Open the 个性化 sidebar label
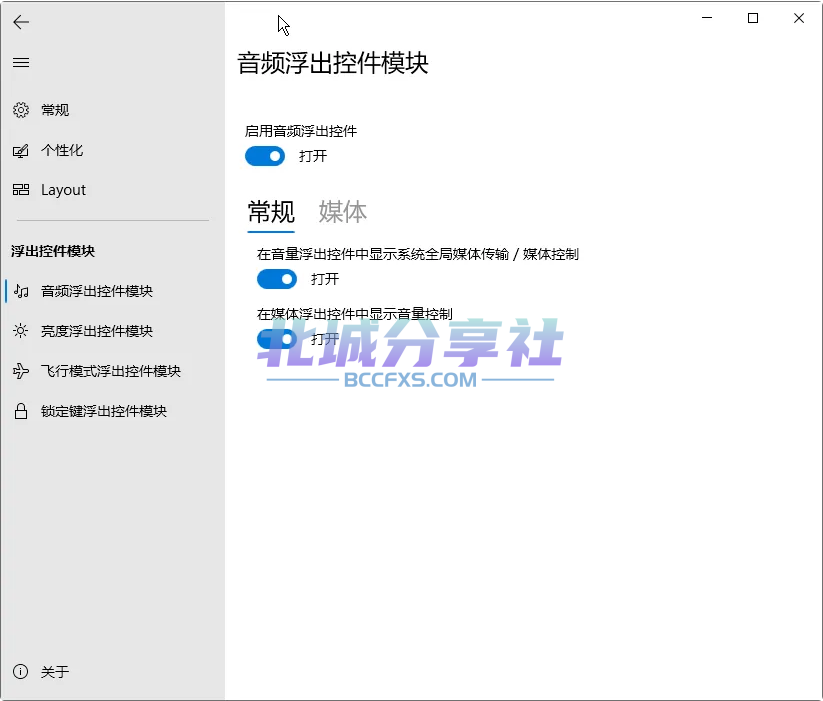 point(62,151)
